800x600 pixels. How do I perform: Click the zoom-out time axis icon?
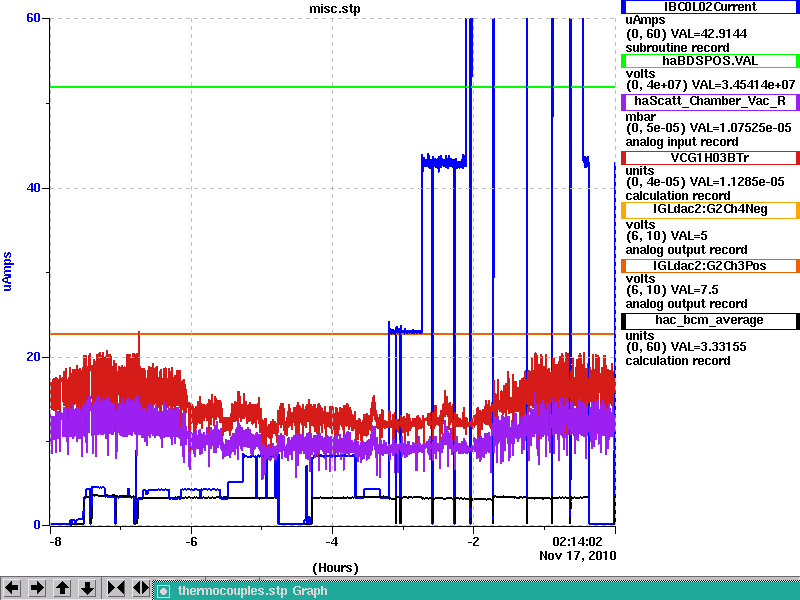click(141, 588)
